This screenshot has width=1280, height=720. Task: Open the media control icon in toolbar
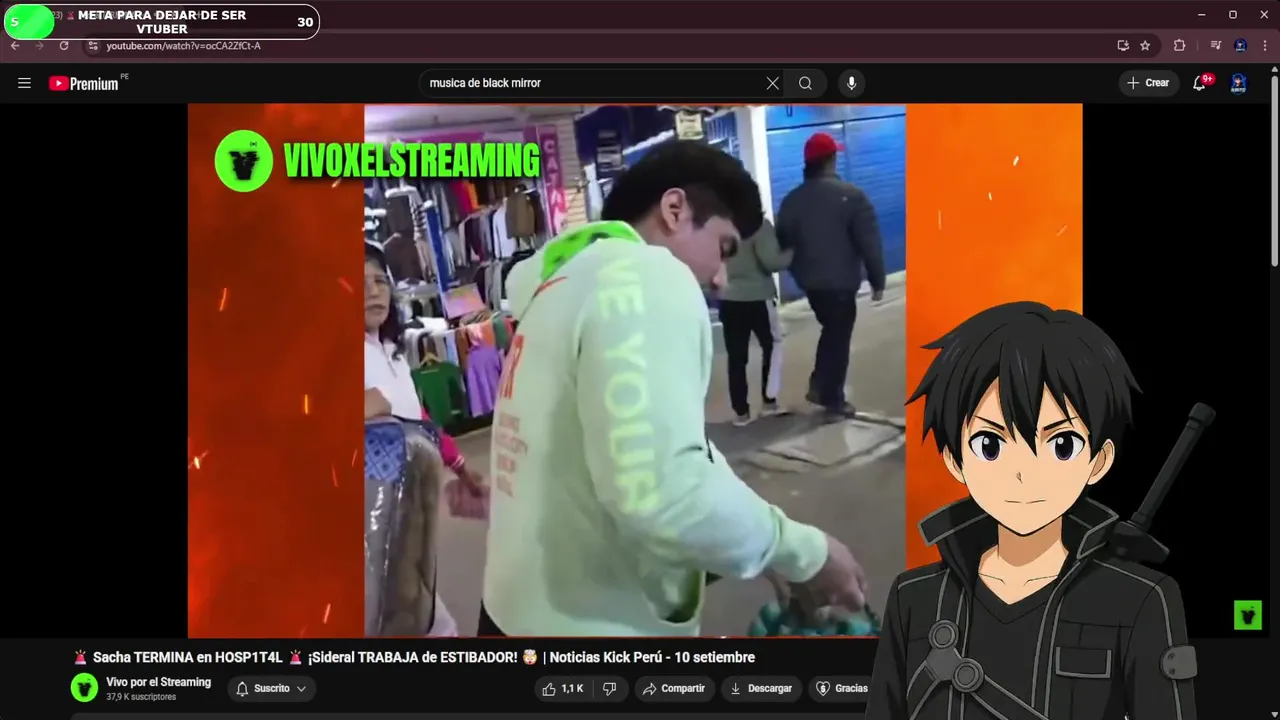tap(1216, 45)
